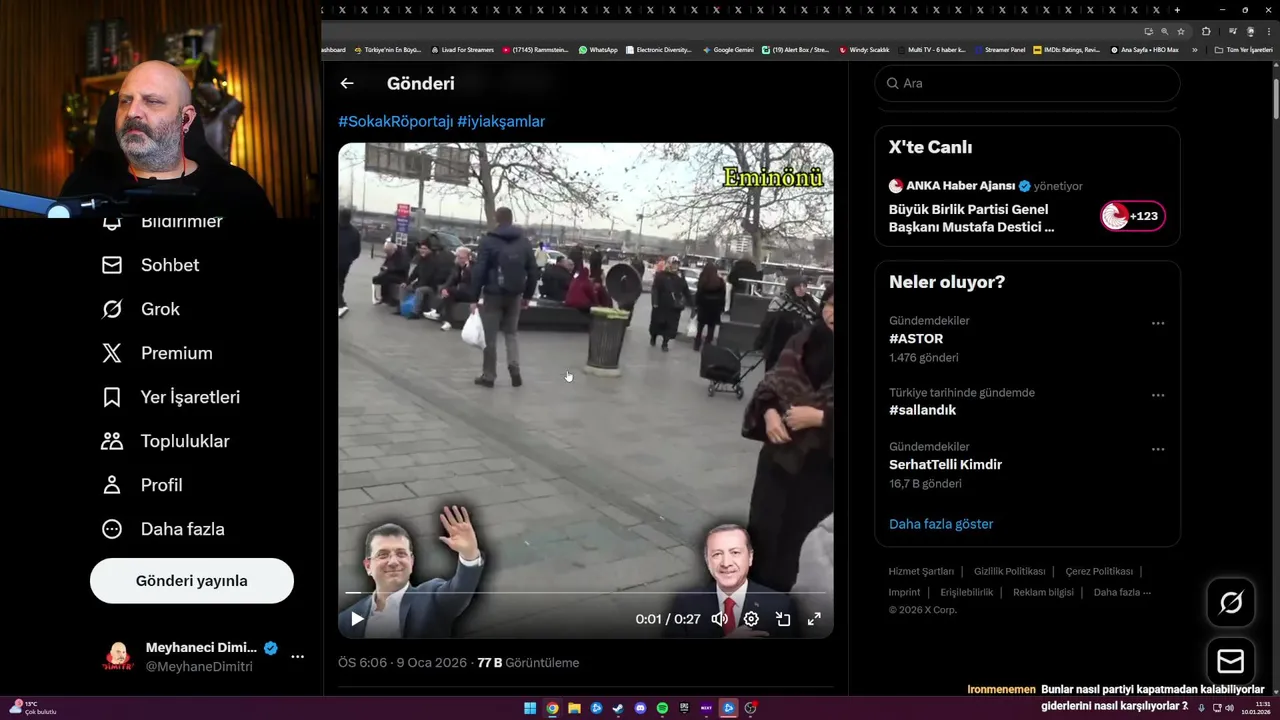1280x720 pixels.
Task: Open Discord from taskbar
Action: [641, 709]
